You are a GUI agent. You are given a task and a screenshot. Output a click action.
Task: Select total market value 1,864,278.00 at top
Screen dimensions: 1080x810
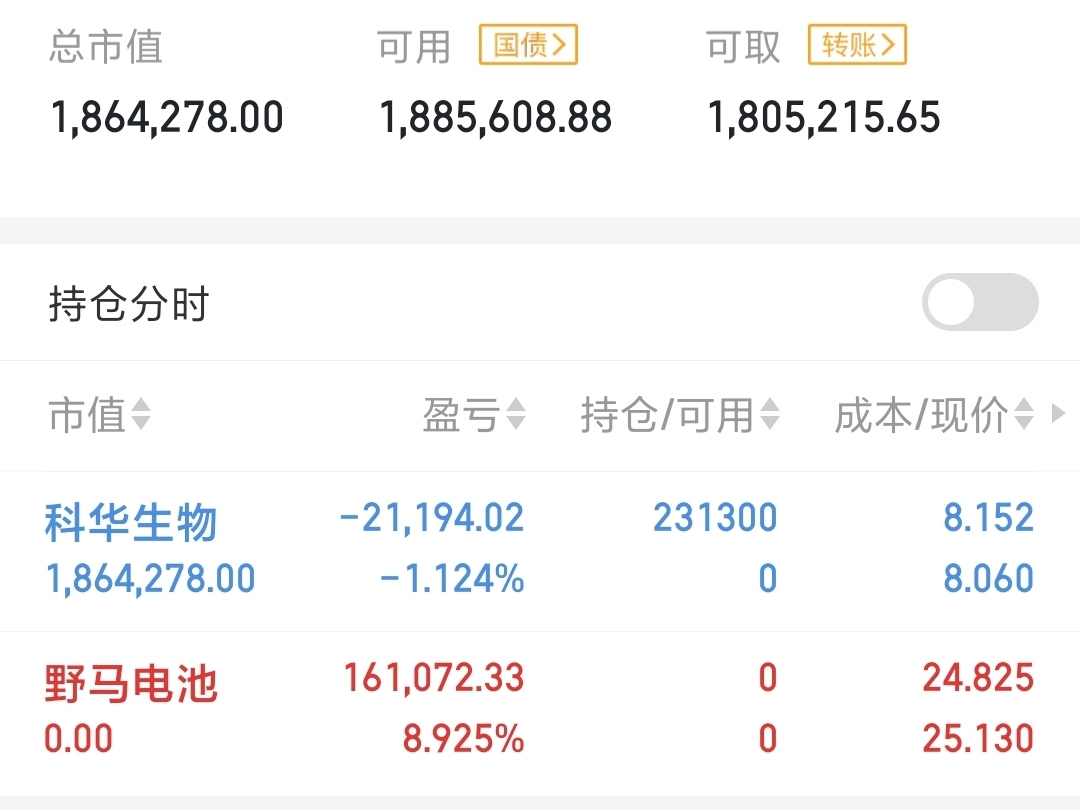point(167,116)
